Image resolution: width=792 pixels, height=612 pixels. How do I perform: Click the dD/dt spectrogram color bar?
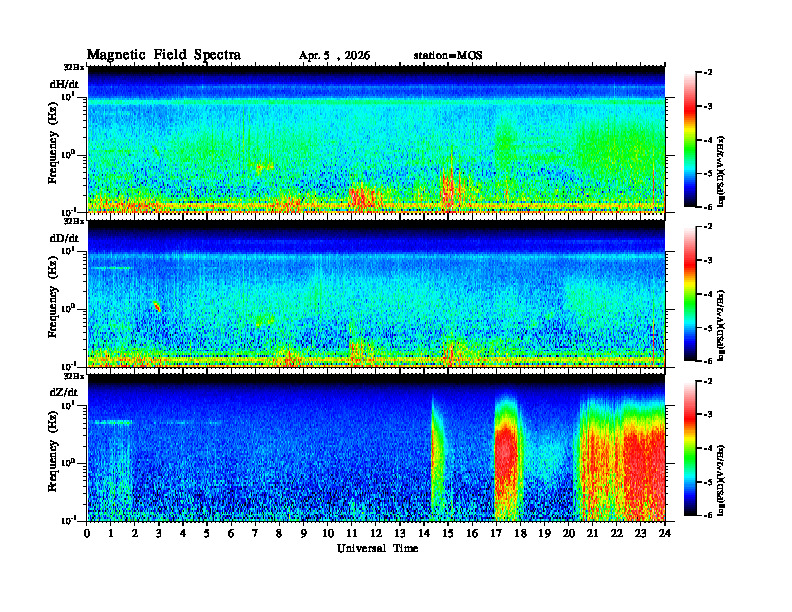tap(690, 294)
